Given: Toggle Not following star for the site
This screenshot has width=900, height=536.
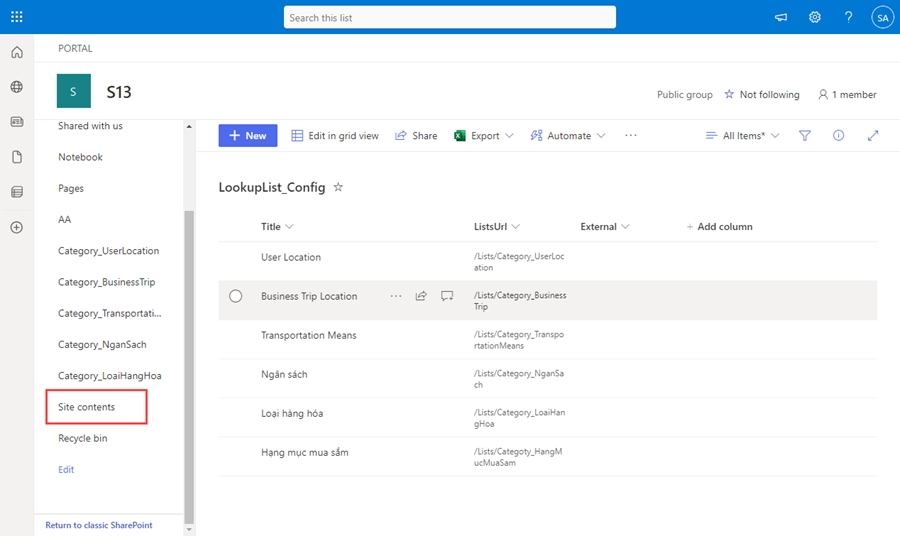Looking at the screenshot, I should pos(761,95).
